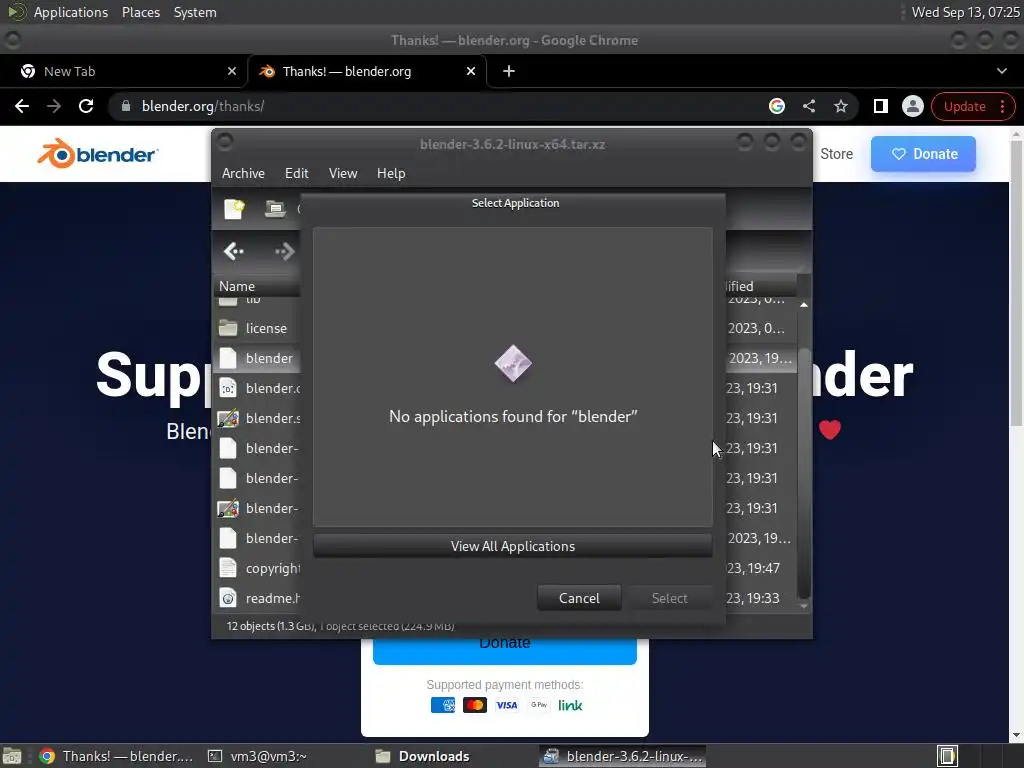Image resolution: width=1024 pixels, height=768 pixels.
Task: Click the Blender logo on website
Action: [97, 153]
